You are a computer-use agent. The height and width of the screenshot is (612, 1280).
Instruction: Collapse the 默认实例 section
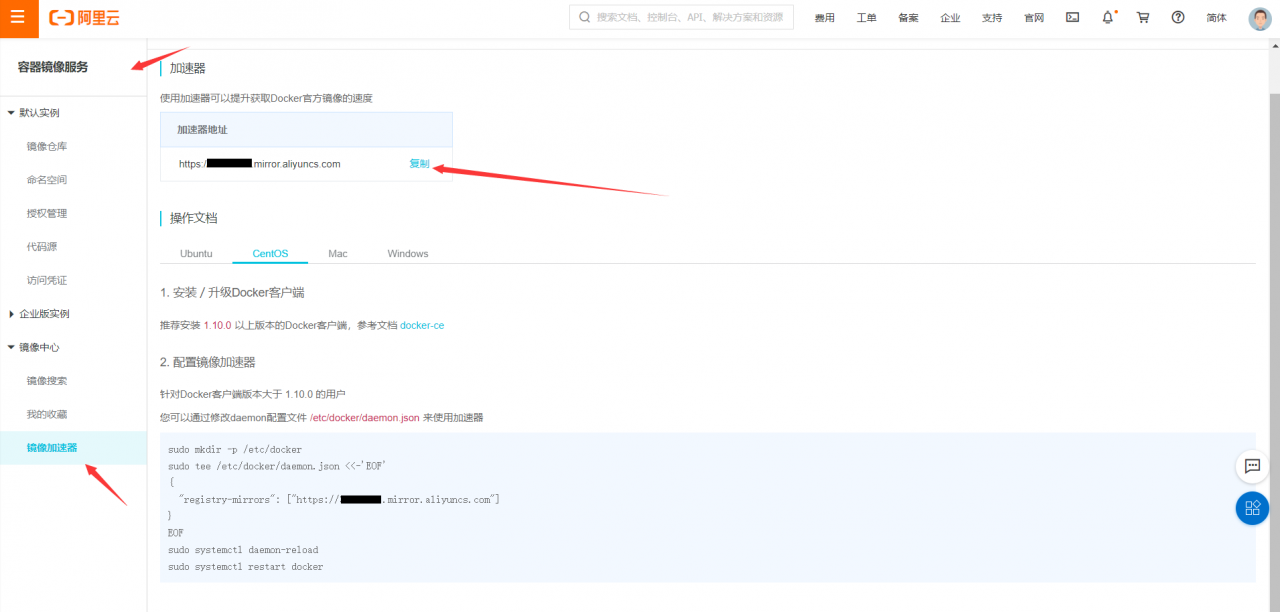pyautogui.click(x=40, y=112)
